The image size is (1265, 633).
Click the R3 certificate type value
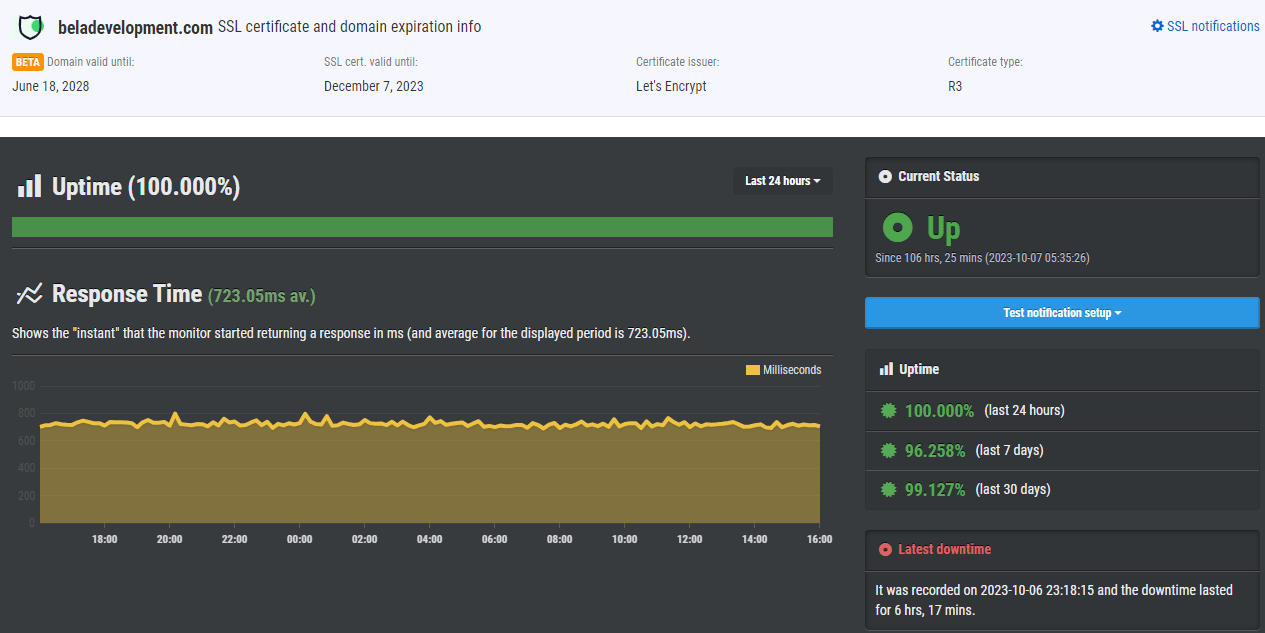[x=955, y=86]
